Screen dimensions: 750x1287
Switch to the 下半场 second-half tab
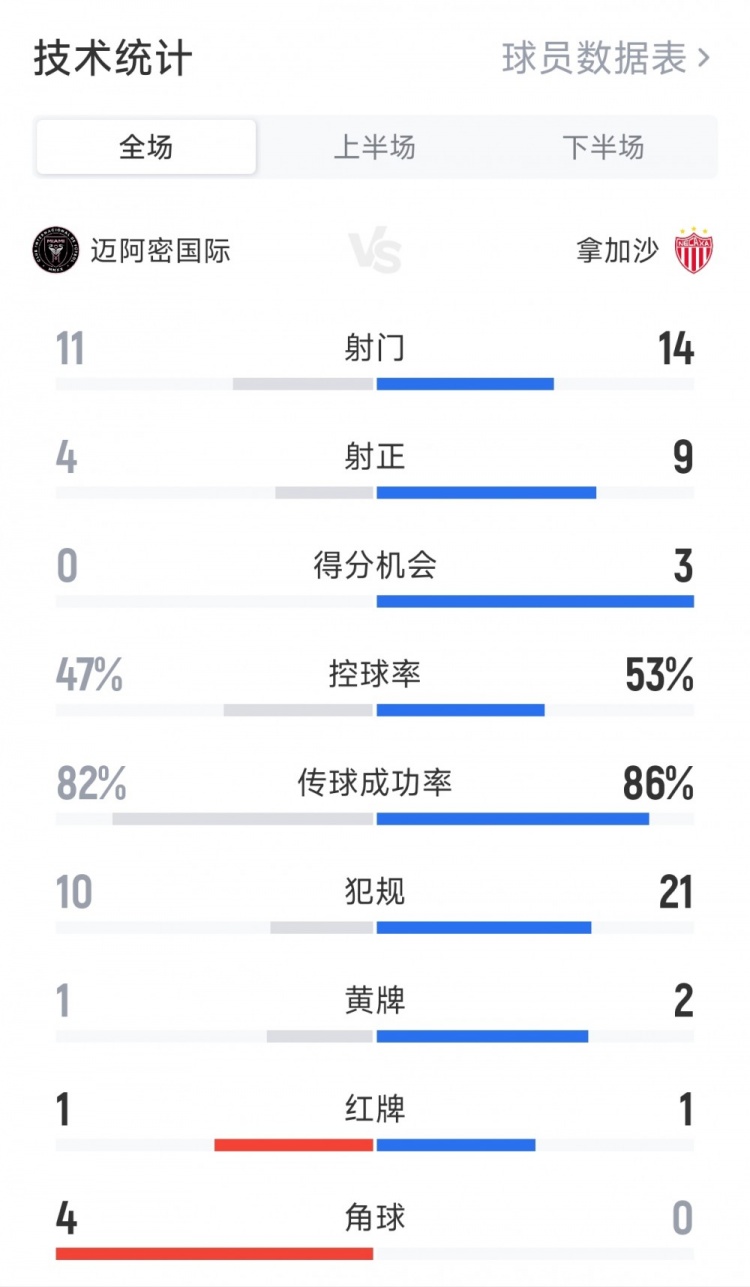click(604, 146)
